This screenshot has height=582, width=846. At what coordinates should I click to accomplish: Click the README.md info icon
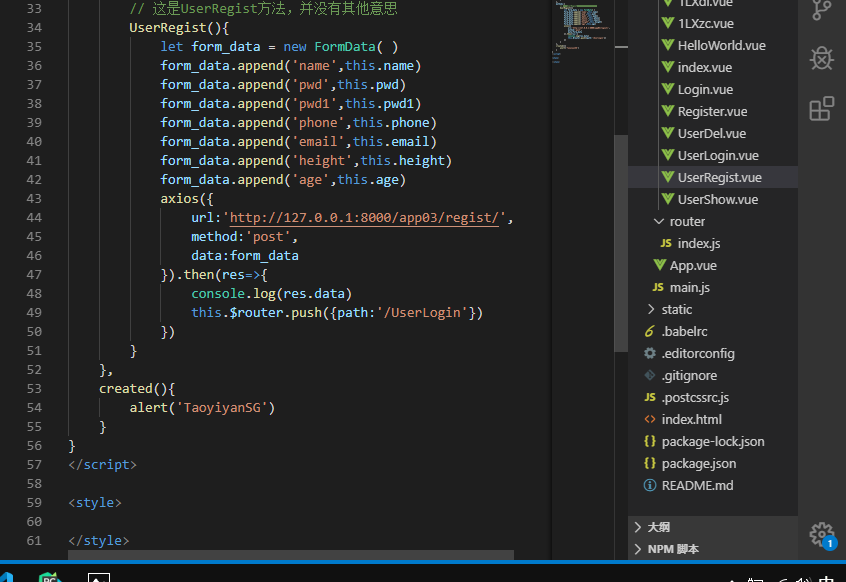(x=650, y=485)
